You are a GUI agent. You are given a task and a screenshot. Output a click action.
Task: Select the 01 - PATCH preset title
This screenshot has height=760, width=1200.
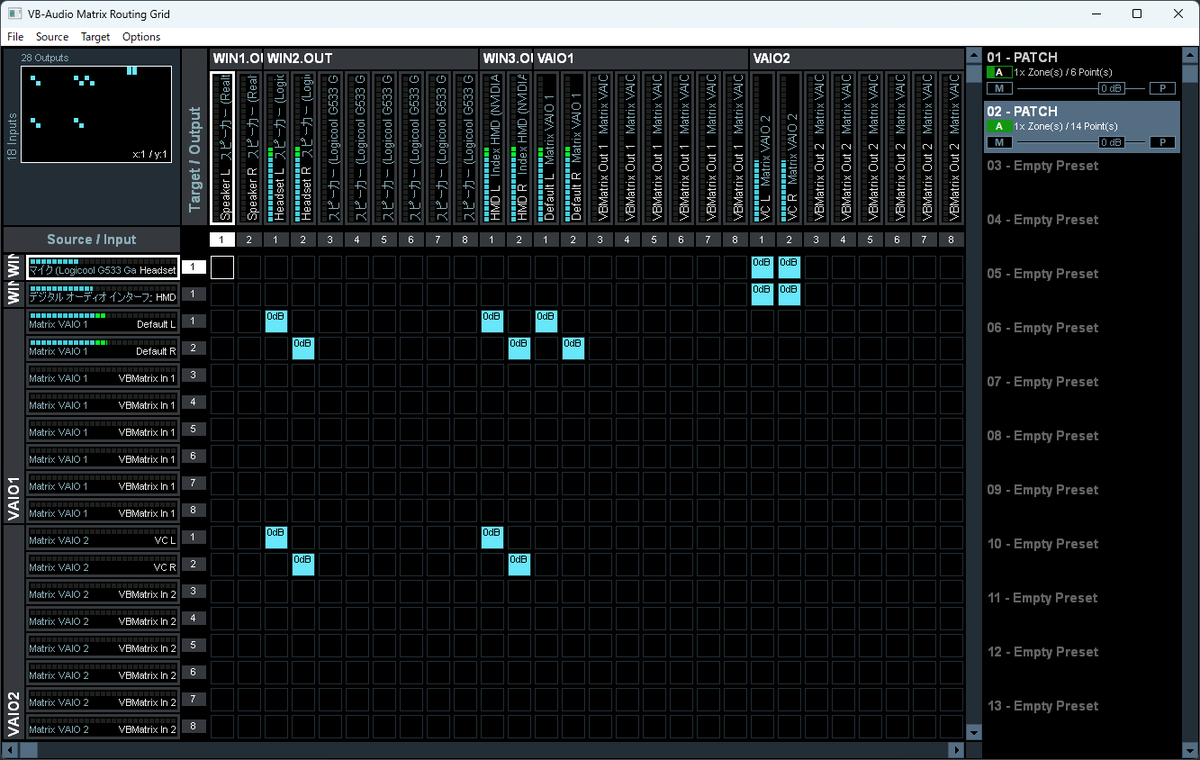coord(1022,57)
